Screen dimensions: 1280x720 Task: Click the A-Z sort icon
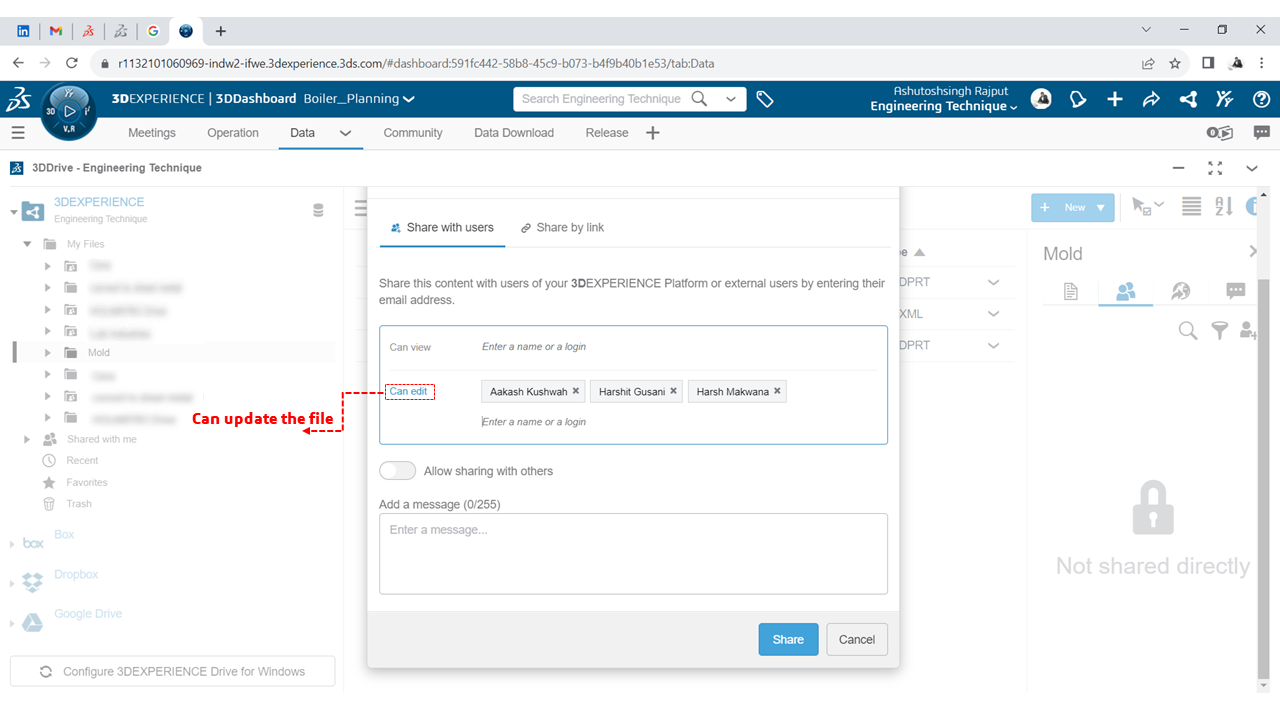pos(1224,207)
